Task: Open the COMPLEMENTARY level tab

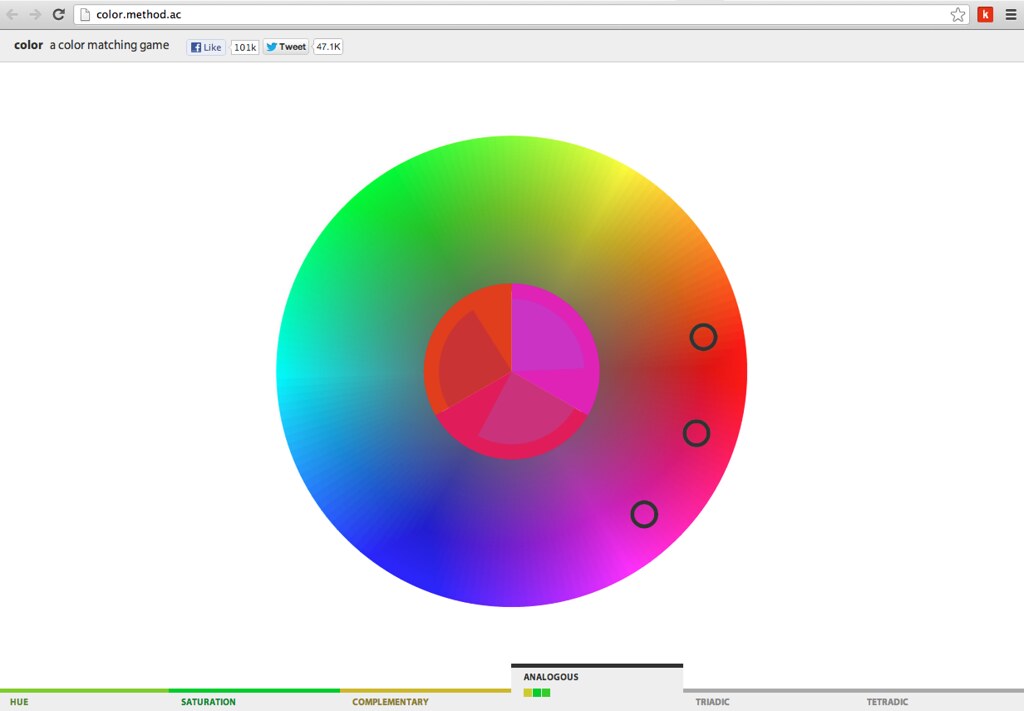Action: (390, 702)
